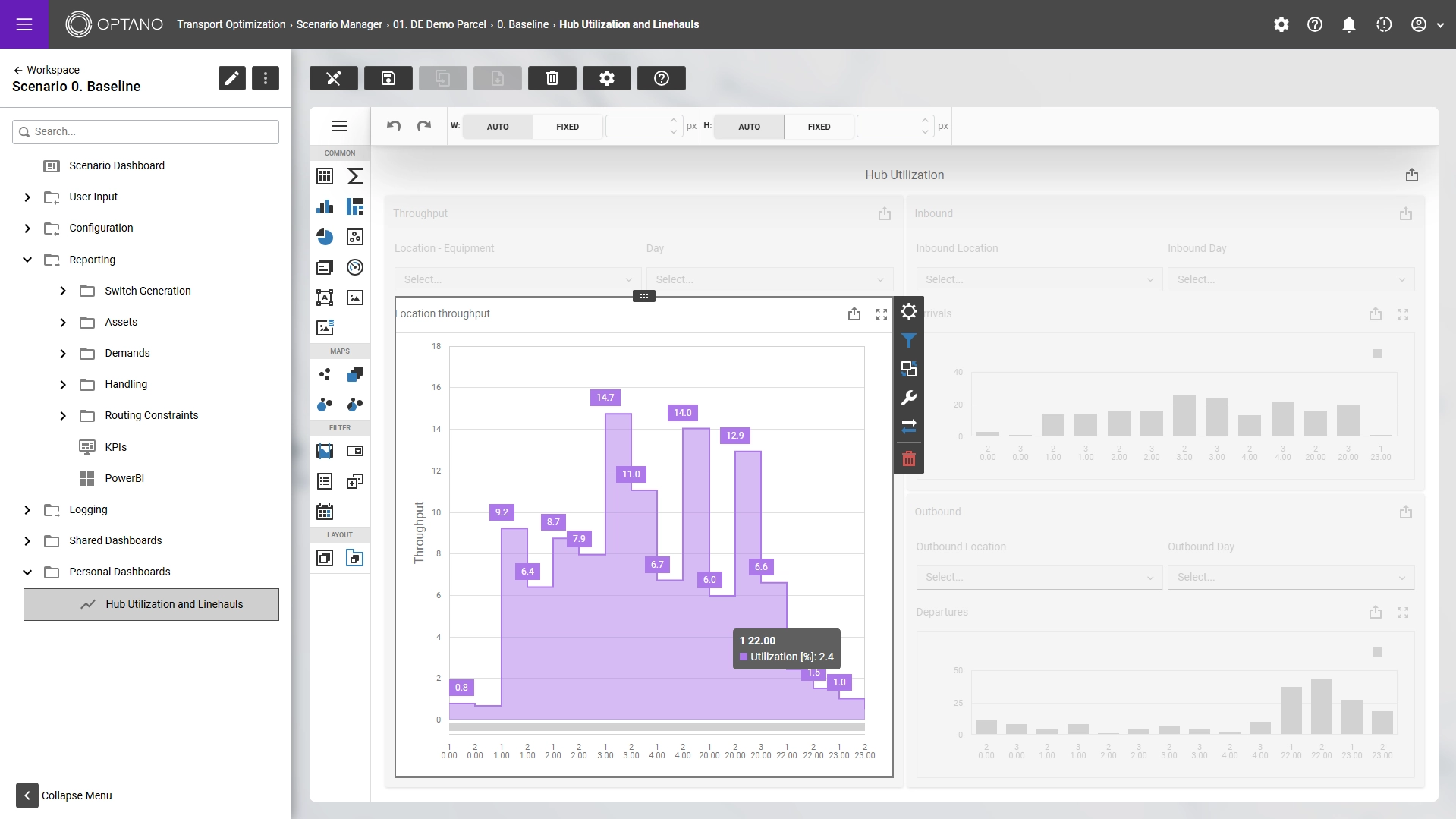This screenshot has width=1456, height=819.
Task: Click the undo arrow
Action: (x=393, y=126)
